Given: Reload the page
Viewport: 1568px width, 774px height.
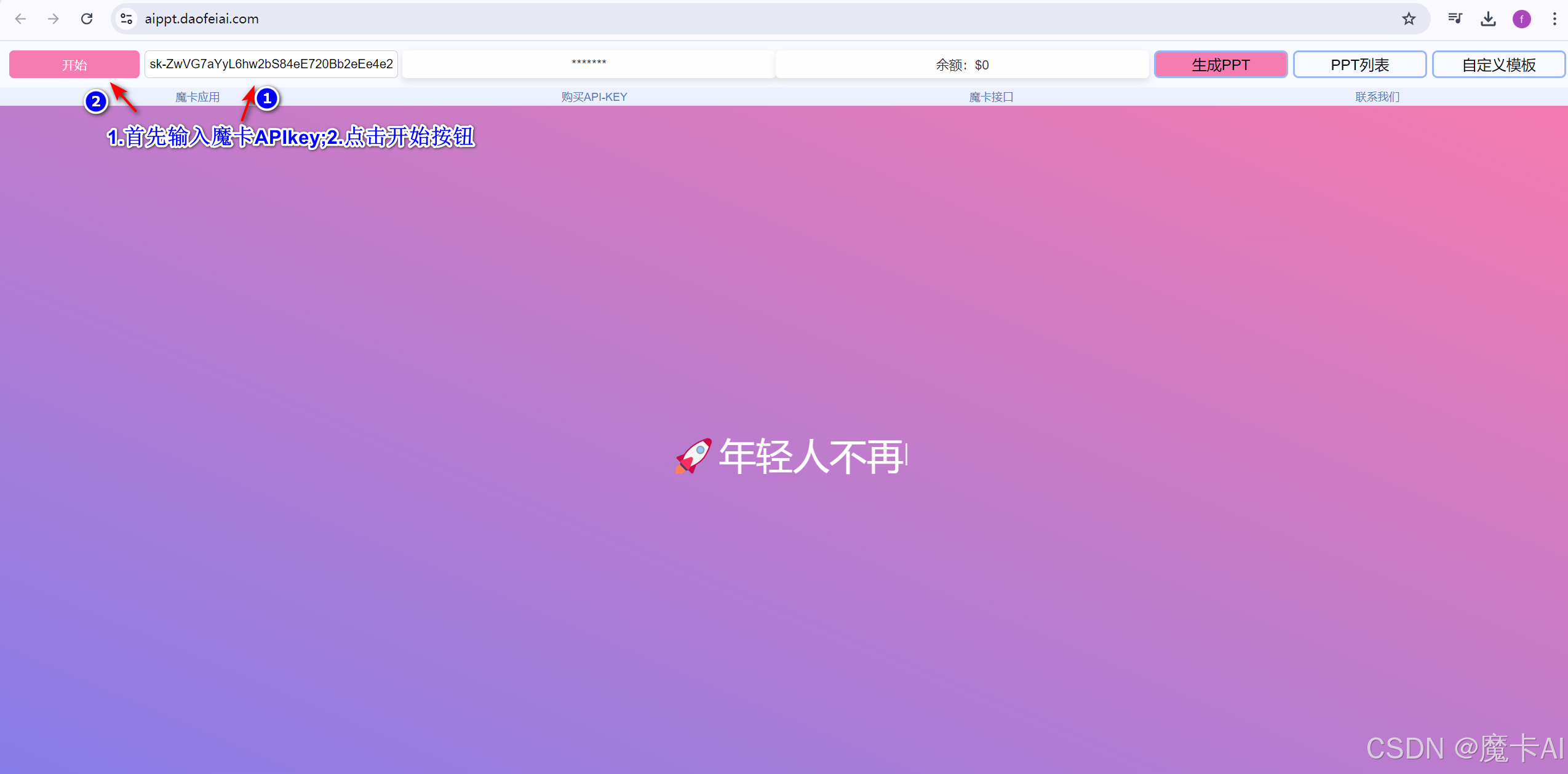Looking at the screenshot, I should click(x=87, y=19).
